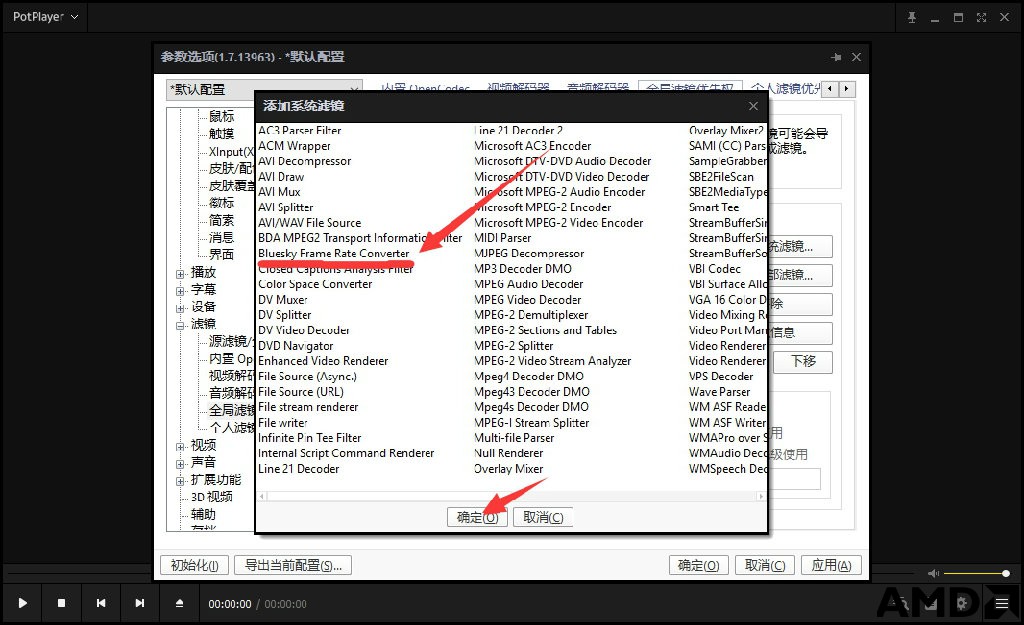Select 3D 视频 in the tree
This screenshot has height=625, width=1024.
point(212,496)
